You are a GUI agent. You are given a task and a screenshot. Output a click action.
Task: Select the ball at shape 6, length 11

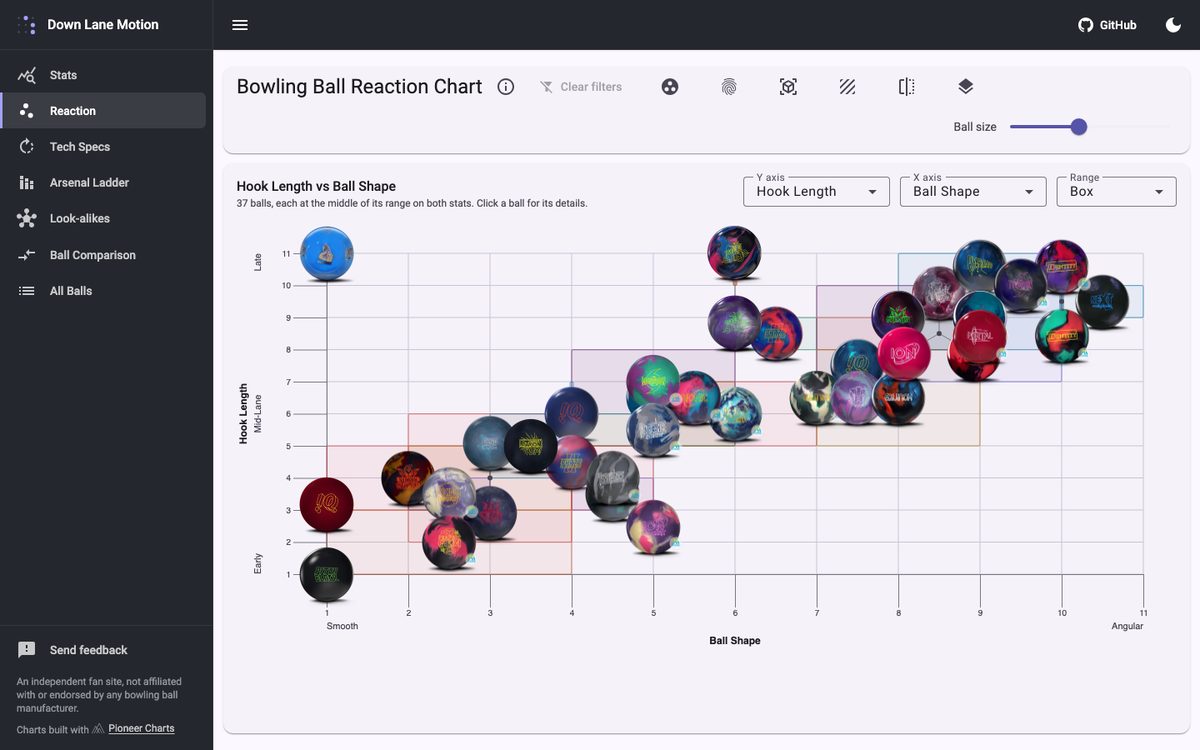pos(734,253)
